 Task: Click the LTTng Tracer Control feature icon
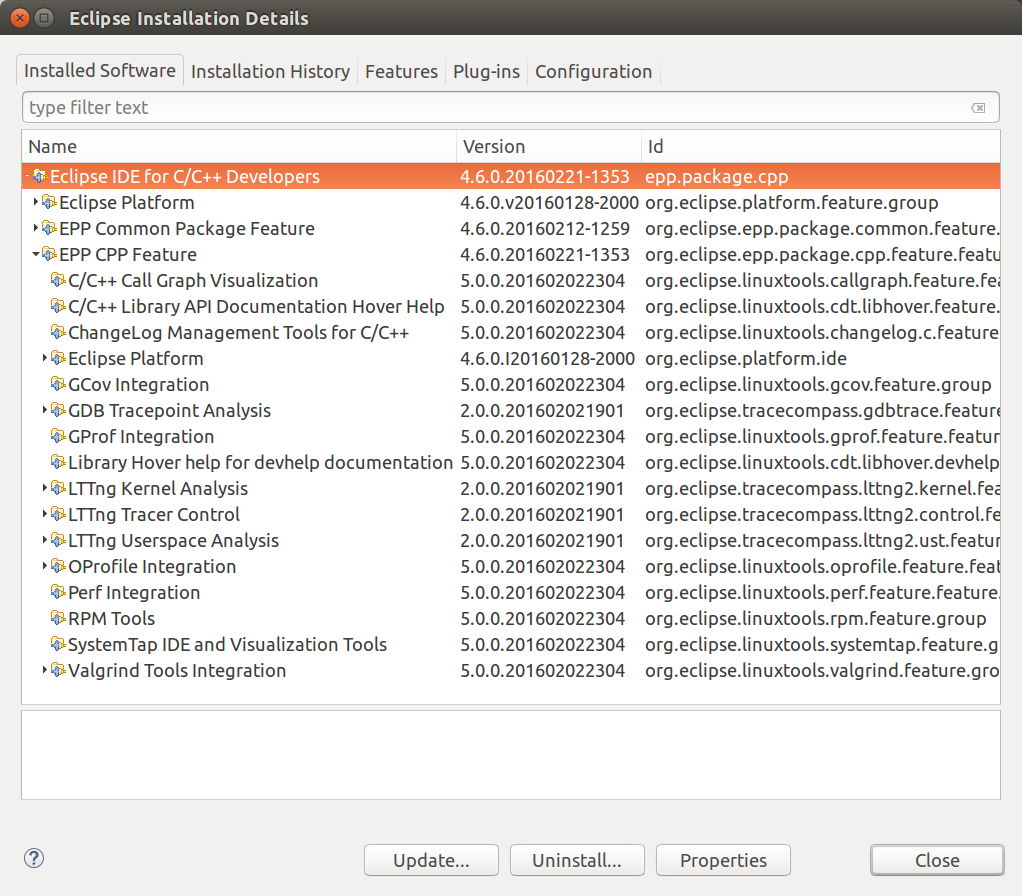click(x=59, y=514)
